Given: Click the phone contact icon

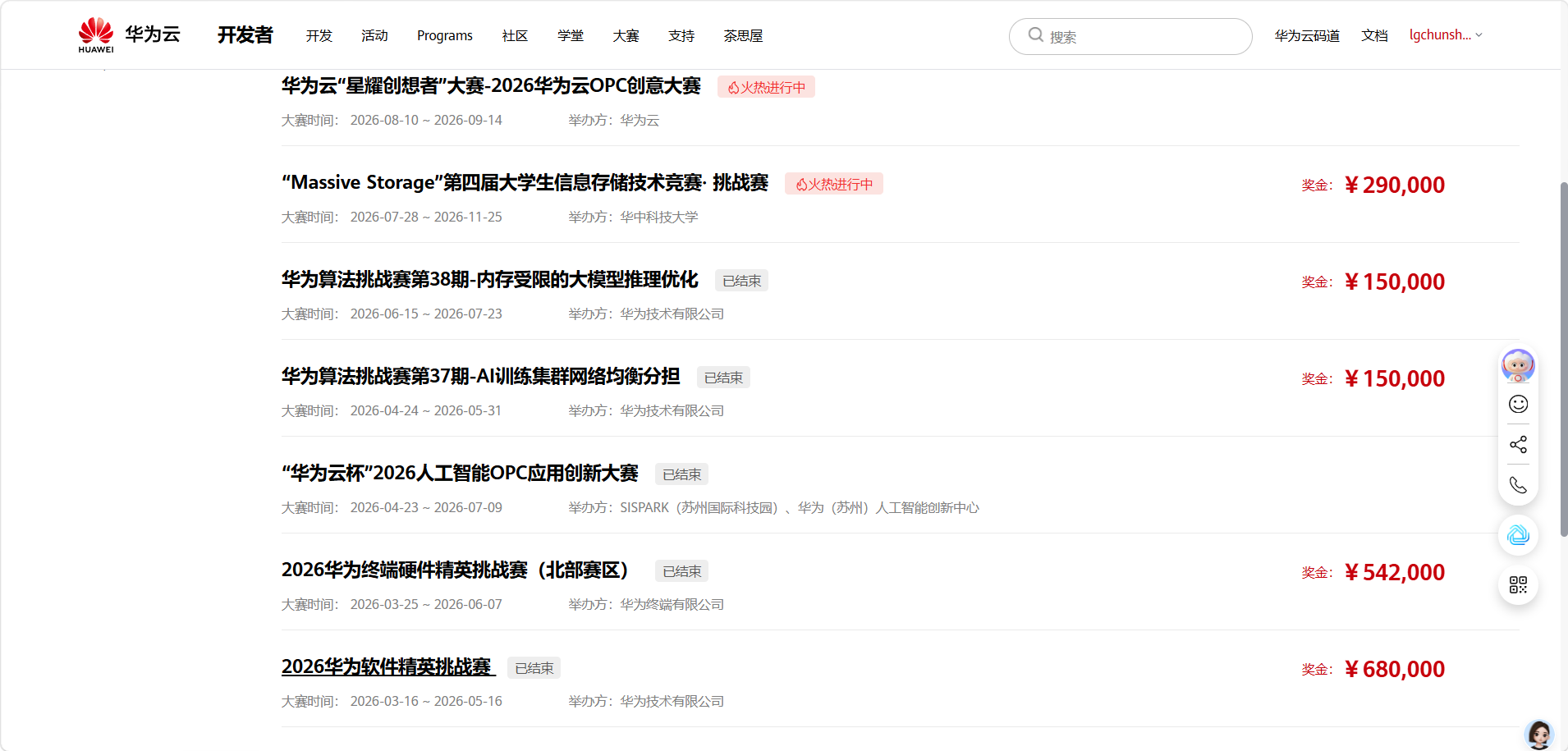Looking at the screenshot, I should click(x=1518, y=485).
